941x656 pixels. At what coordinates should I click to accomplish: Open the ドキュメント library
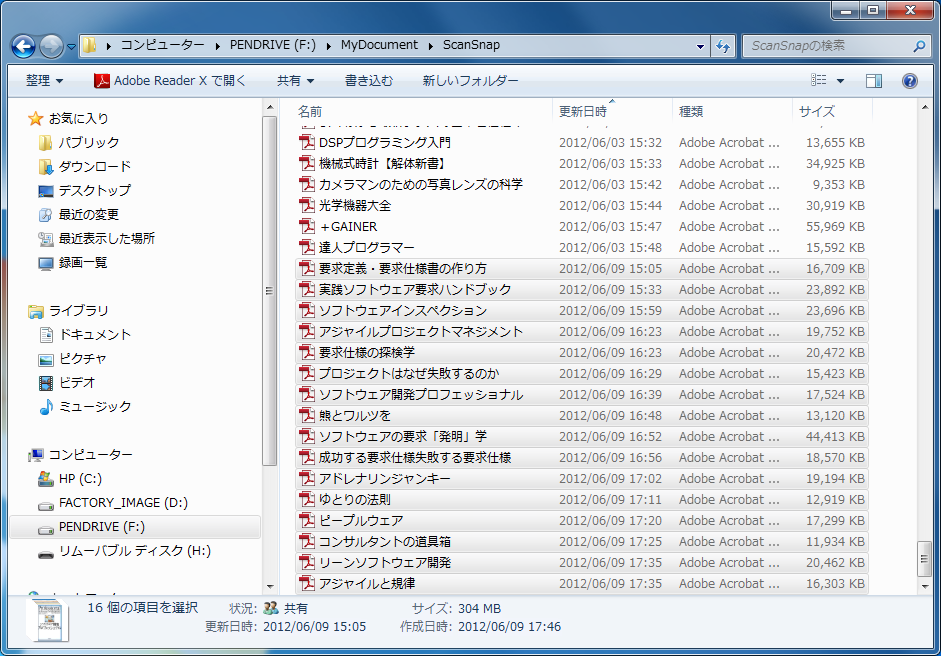tap(95, 334)
